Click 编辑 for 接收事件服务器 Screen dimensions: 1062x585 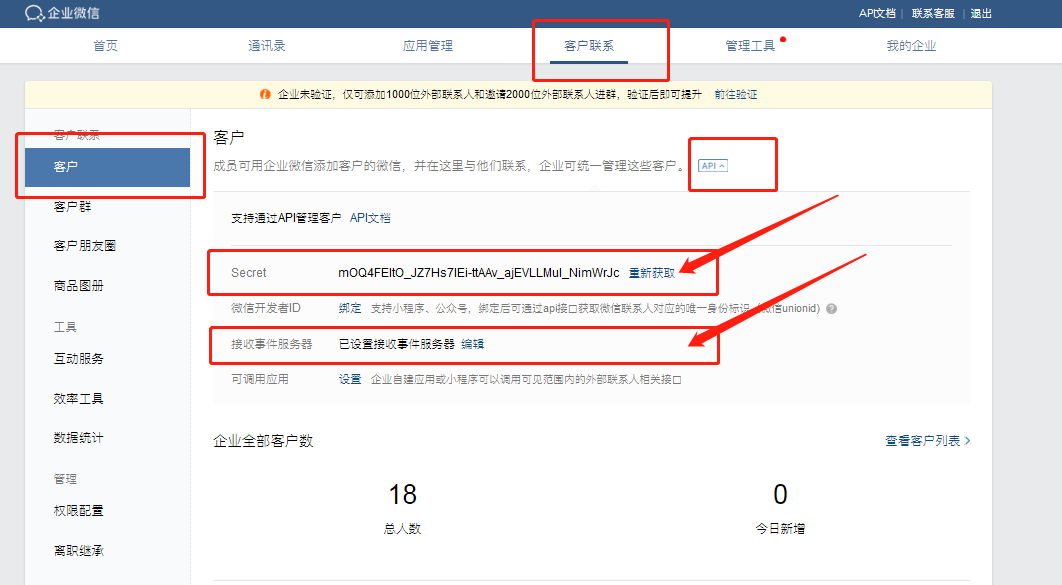tap(472, 344)
